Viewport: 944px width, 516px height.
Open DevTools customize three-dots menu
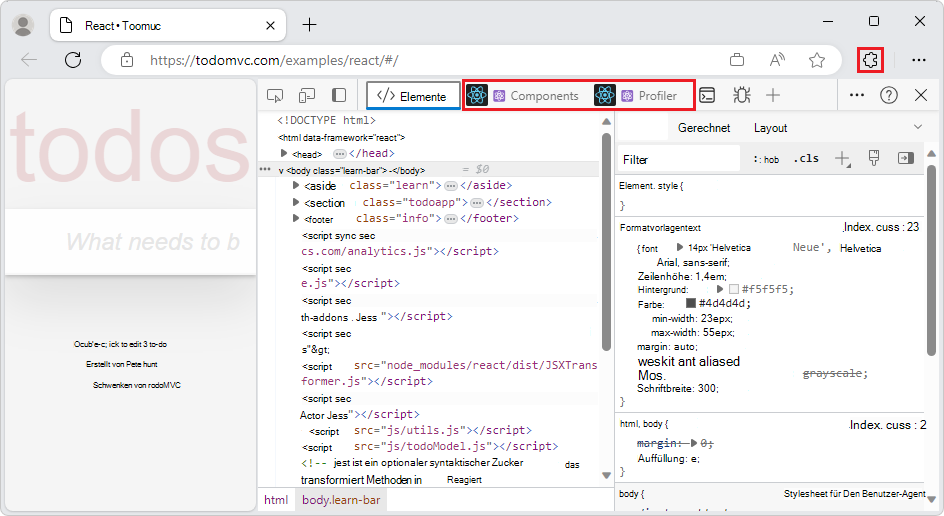857,95
